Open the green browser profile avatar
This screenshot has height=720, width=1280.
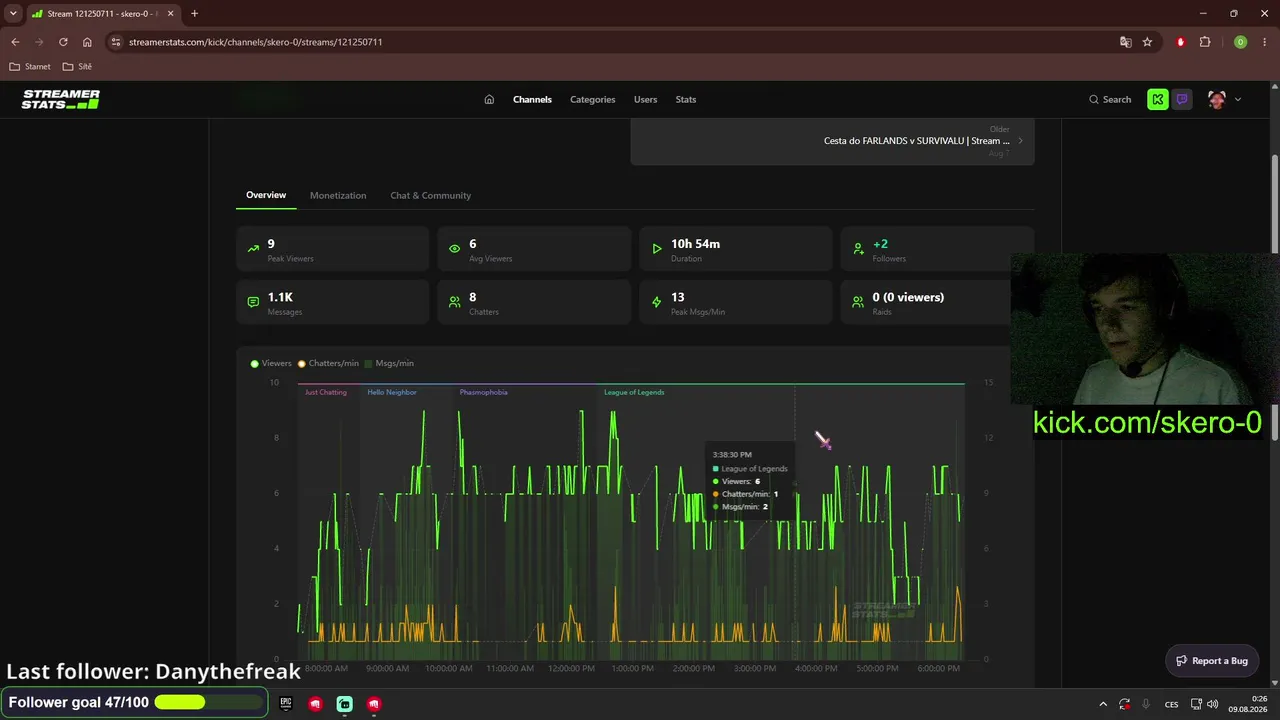point(1240,42)
